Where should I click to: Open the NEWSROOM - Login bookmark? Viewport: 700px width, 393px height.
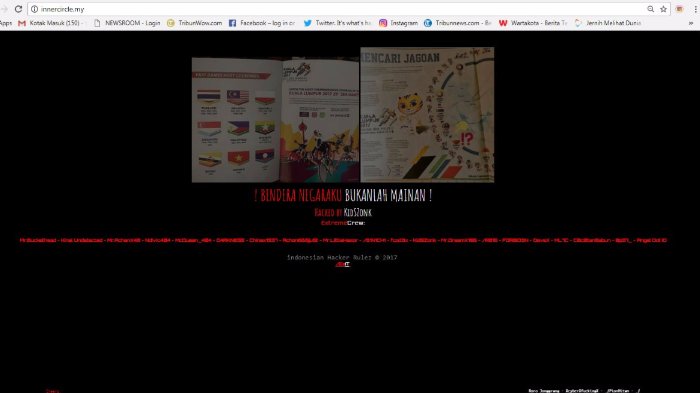pyautogui.click(x=127, y=23)
